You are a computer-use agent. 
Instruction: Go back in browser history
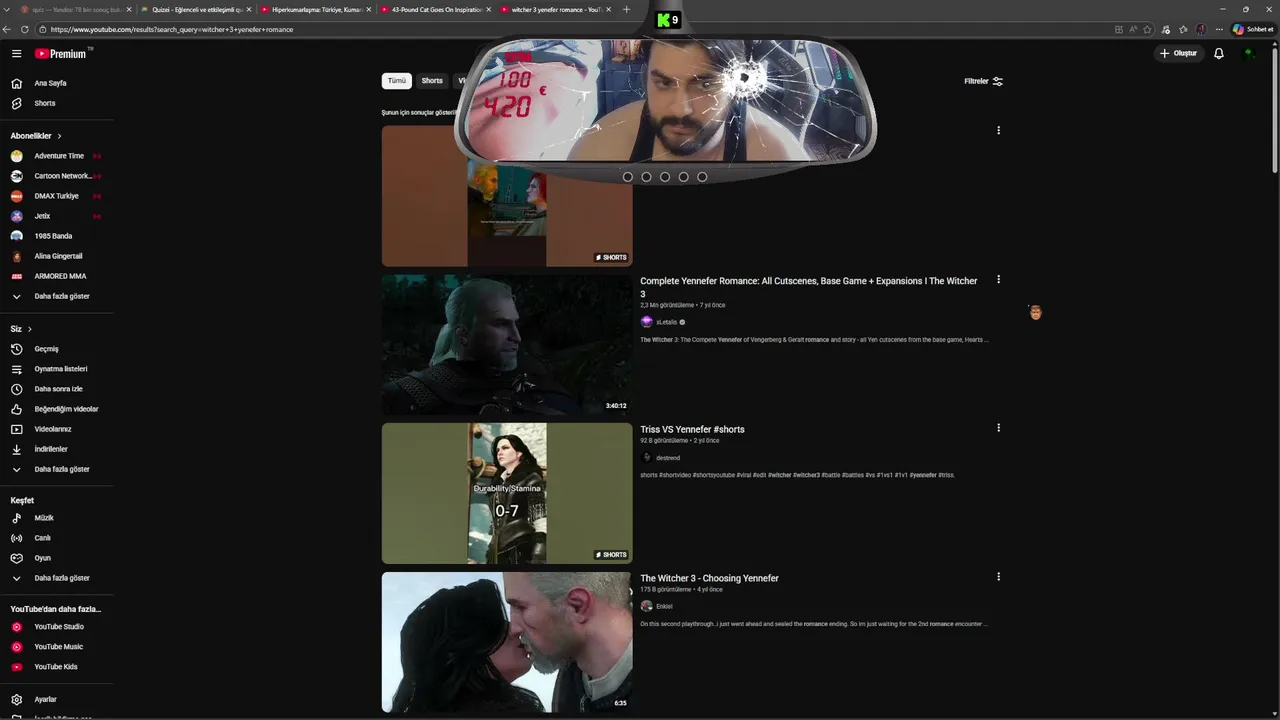click(x=8, y=29)
